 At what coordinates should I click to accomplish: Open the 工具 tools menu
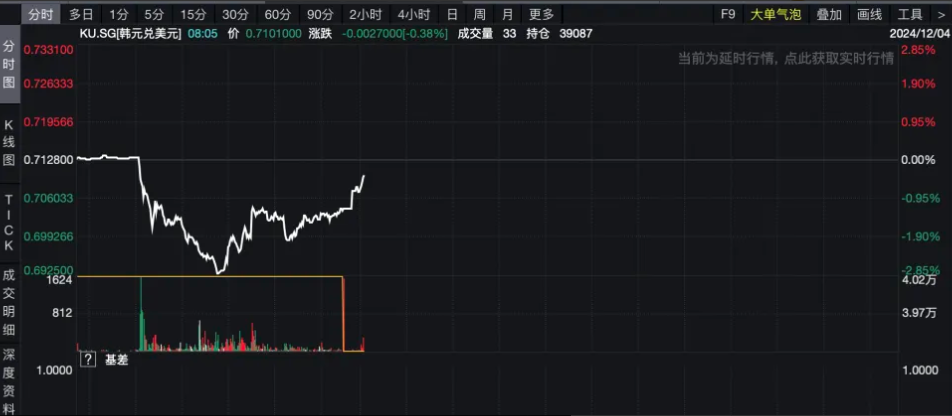click(x=909, y=15)
